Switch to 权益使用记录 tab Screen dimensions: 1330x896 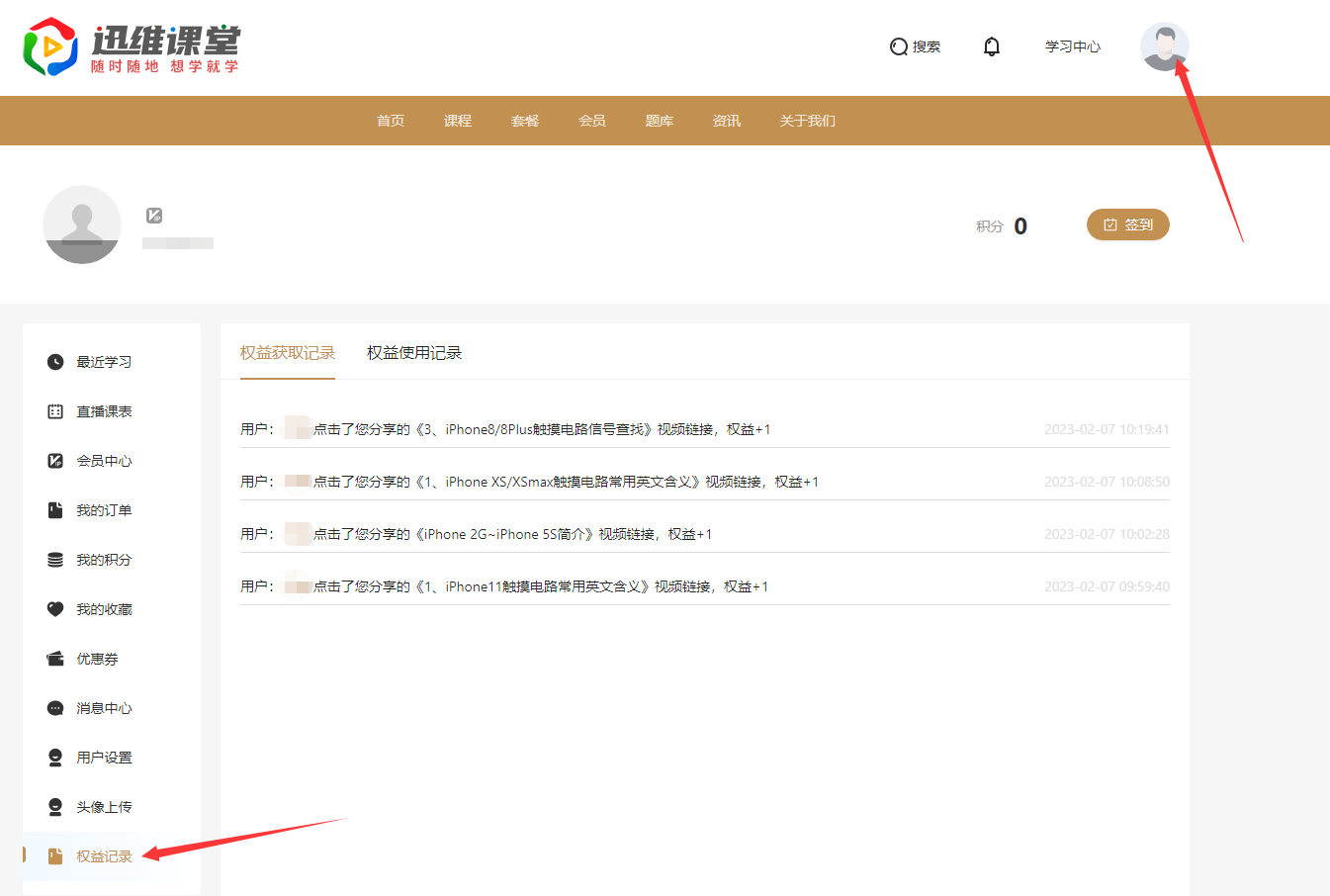tap(414, 353)
